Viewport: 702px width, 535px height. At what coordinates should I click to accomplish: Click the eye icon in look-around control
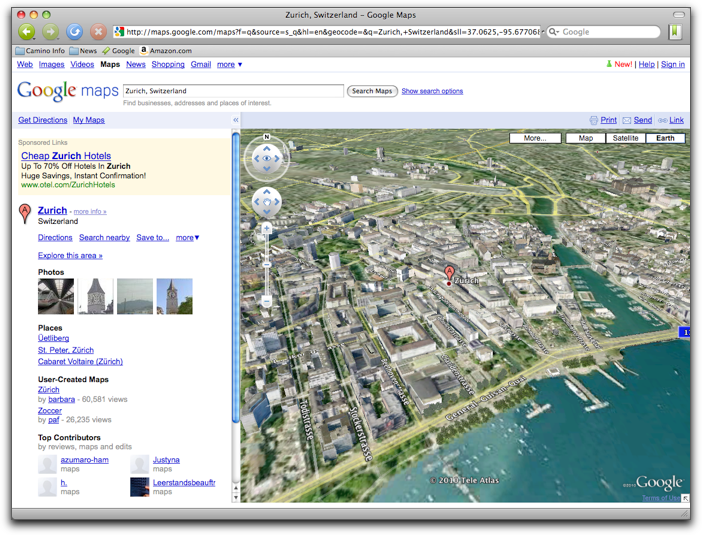click(x=267, y=158)
